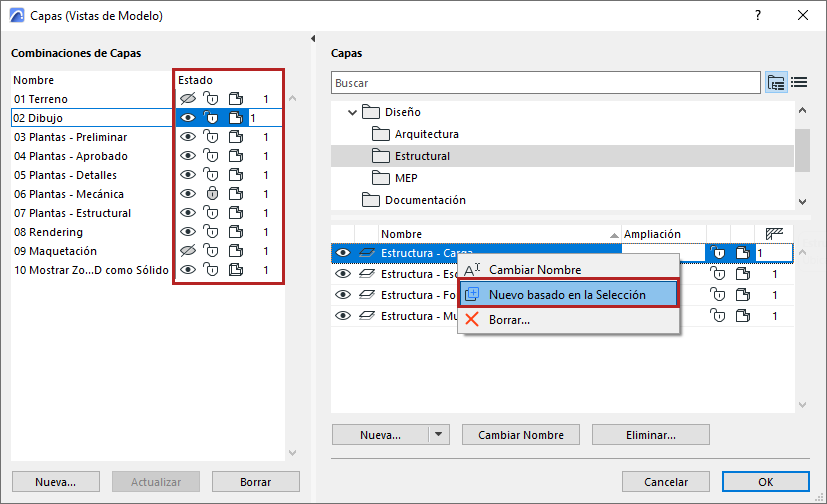The height and width of the screenshot is (504, 827).
Task: Click unlock icon for 01 Terreno combination
Action: tap(211, 99)
